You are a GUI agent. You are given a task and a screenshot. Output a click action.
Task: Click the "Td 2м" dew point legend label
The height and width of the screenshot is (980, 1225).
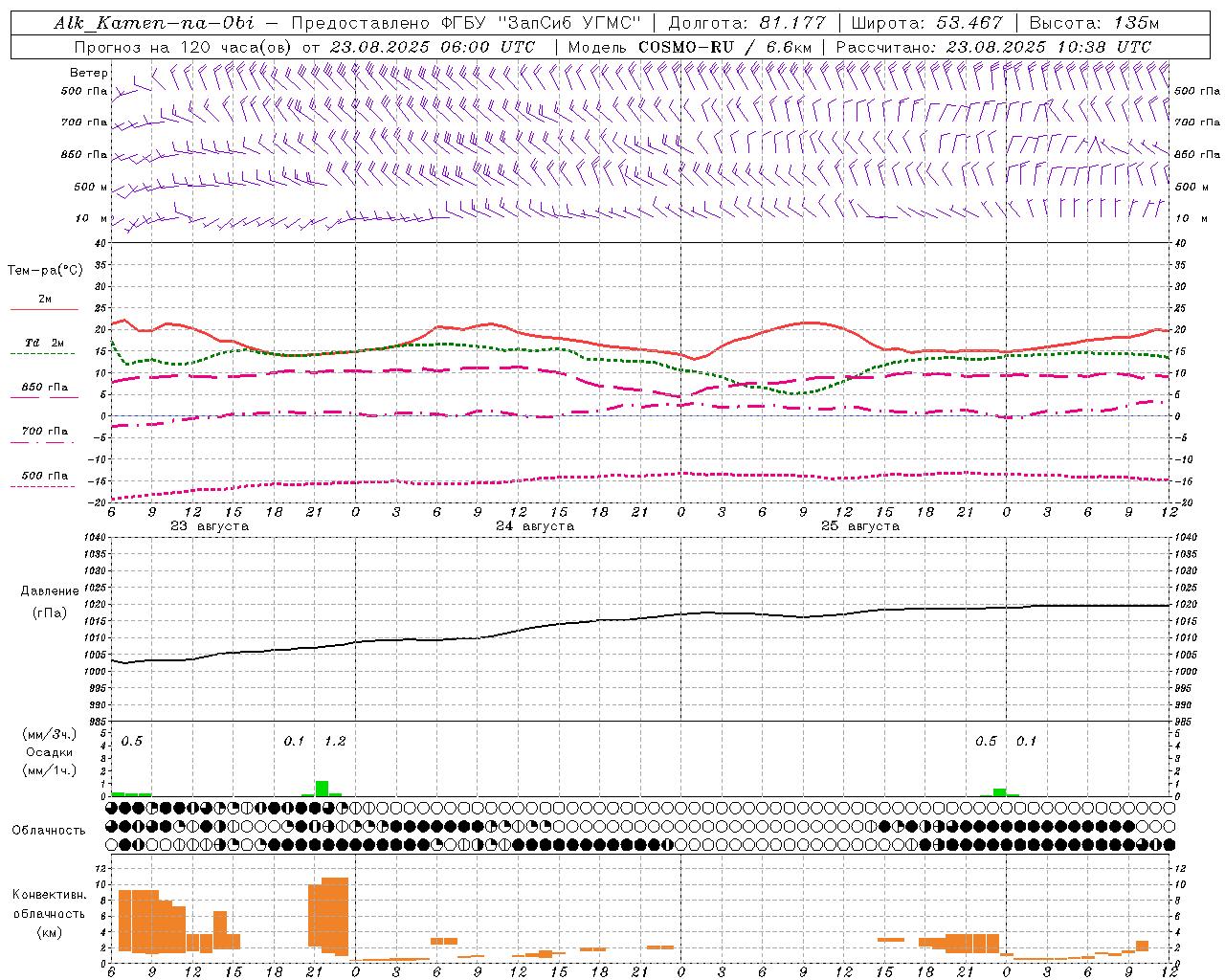pos(45,343)
